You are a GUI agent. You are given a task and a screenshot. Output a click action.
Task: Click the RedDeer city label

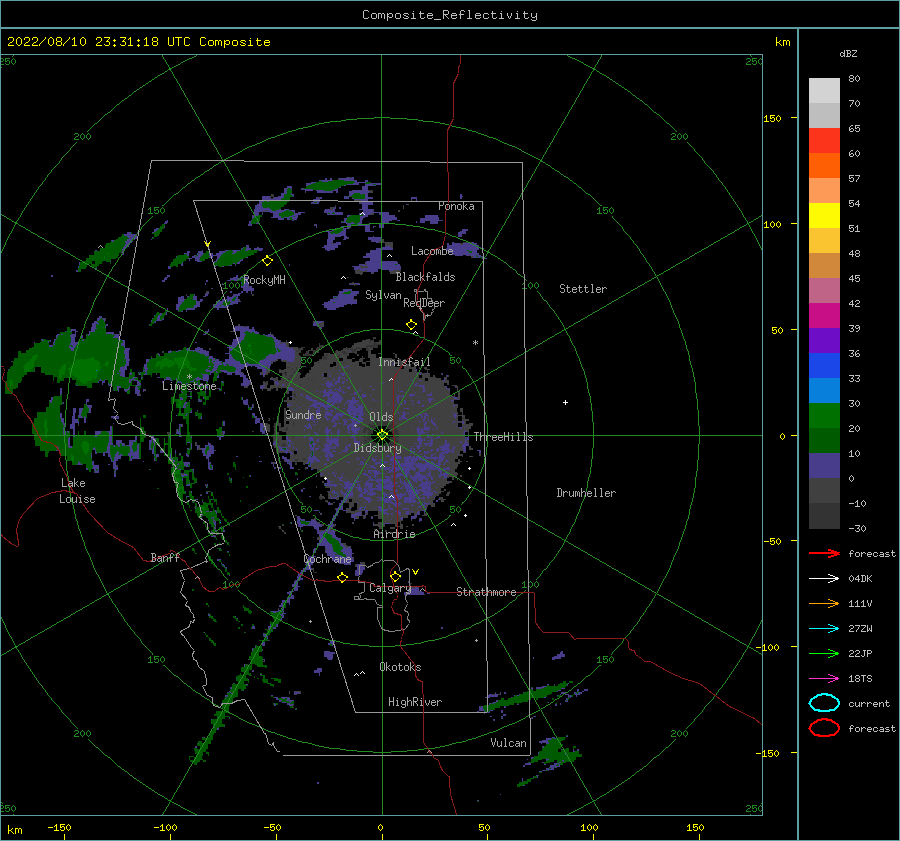[x=424, y=303]
